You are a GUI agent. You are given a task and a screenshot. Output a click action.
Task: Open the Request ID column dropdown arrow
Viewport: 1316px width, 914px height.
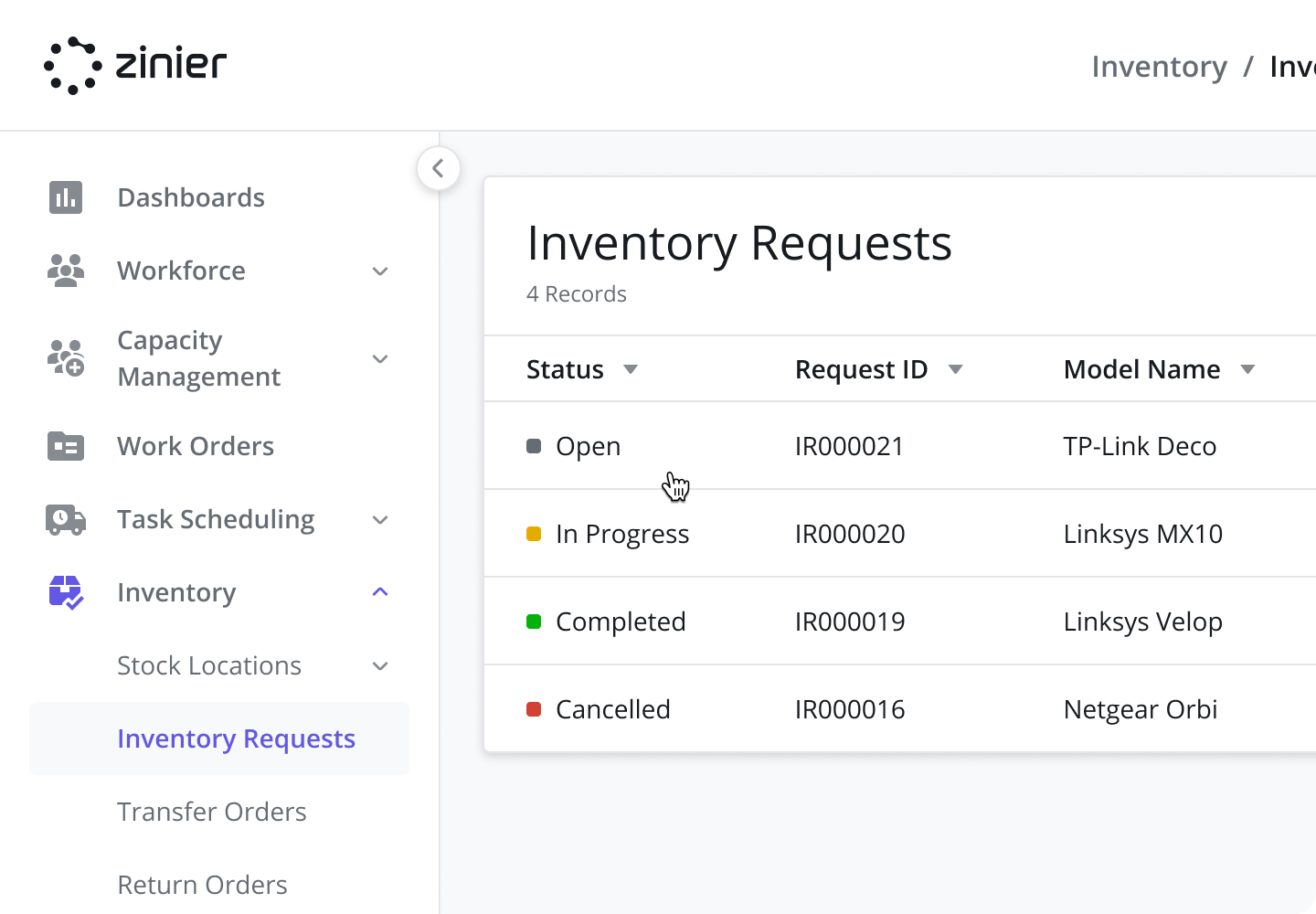point(956,369)
